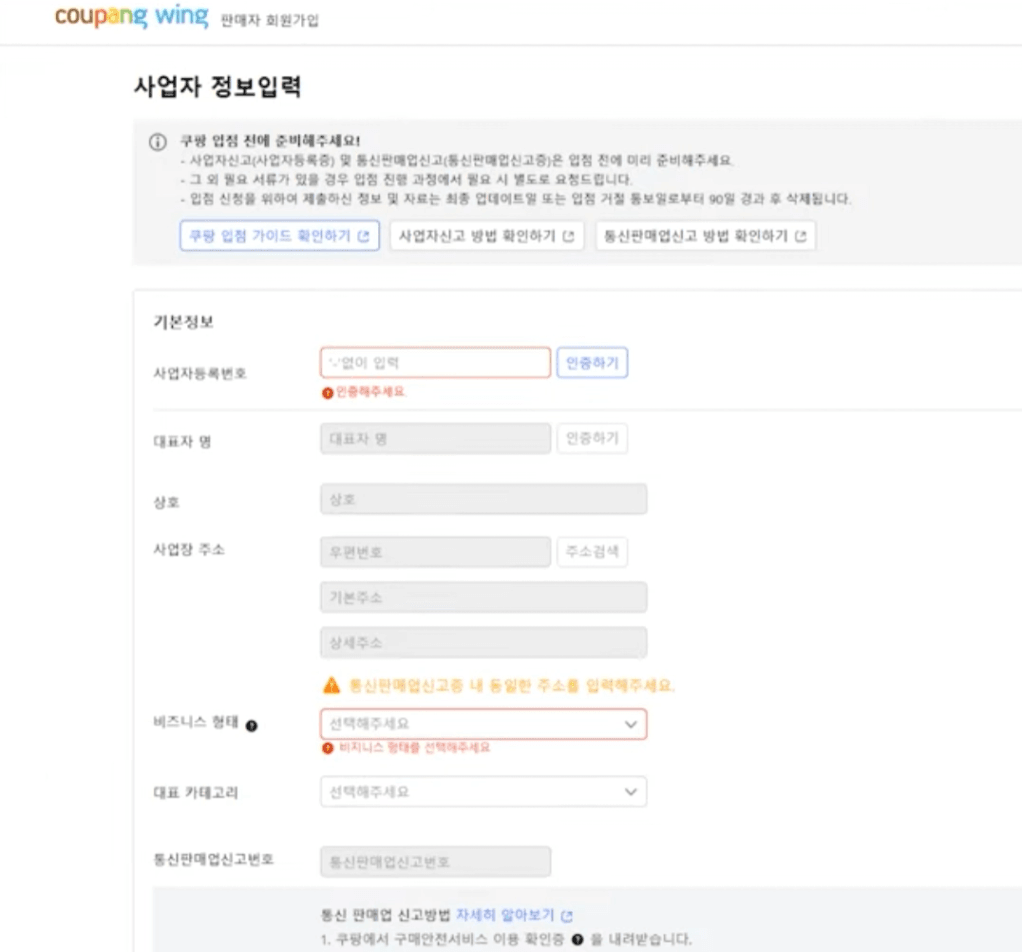Click red error icon under 비즈니스 형태 dropdown

(327, 747)
